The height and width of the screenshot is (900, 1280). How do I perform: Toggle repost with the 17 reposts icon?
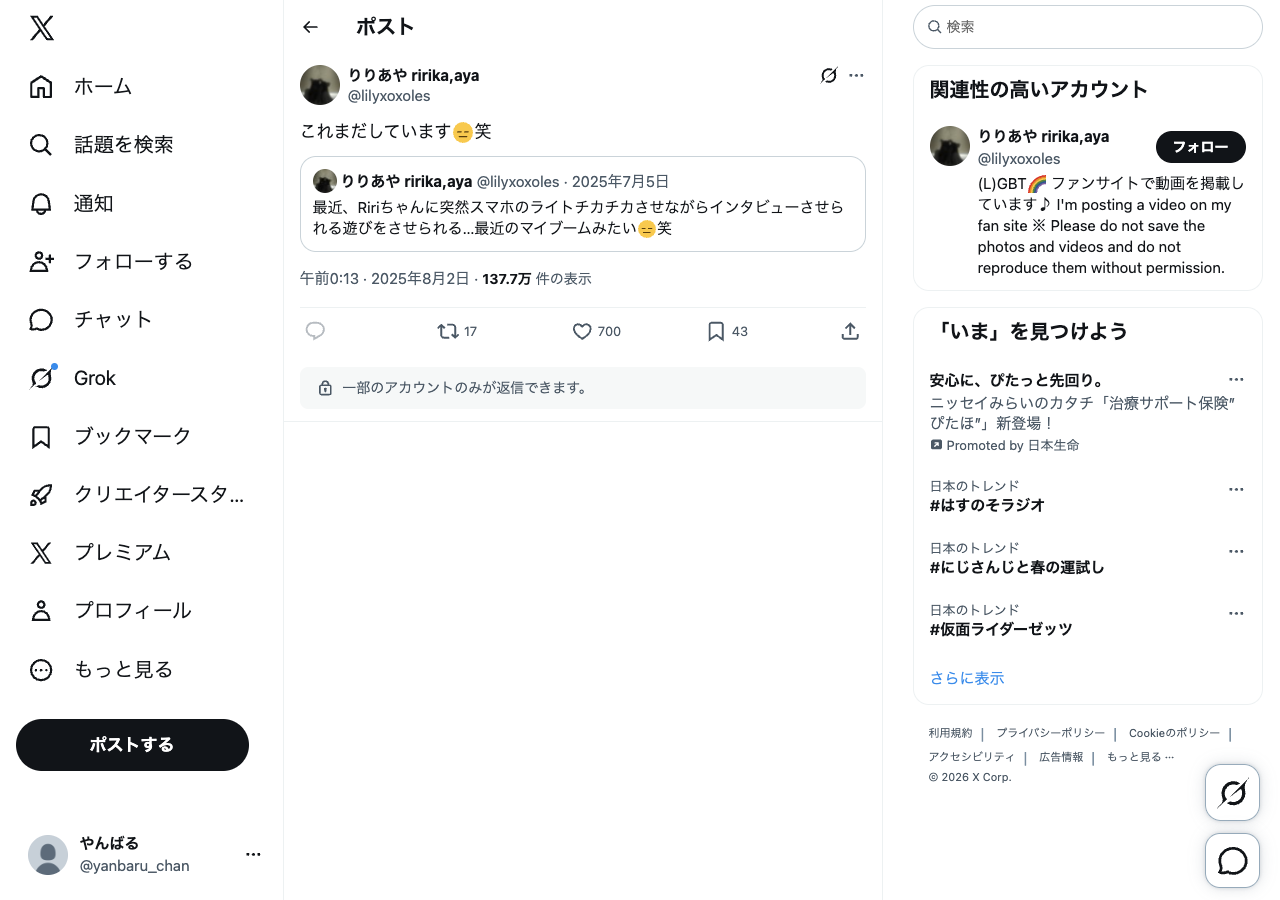click(448, 331)
